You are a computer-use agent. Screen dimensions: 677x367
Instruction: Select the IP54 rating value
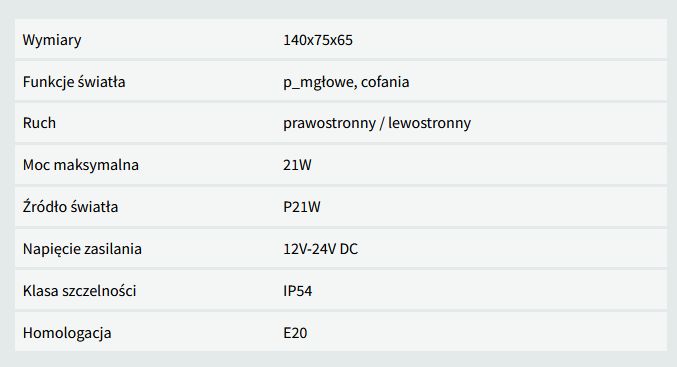click(x=297, y=291)
